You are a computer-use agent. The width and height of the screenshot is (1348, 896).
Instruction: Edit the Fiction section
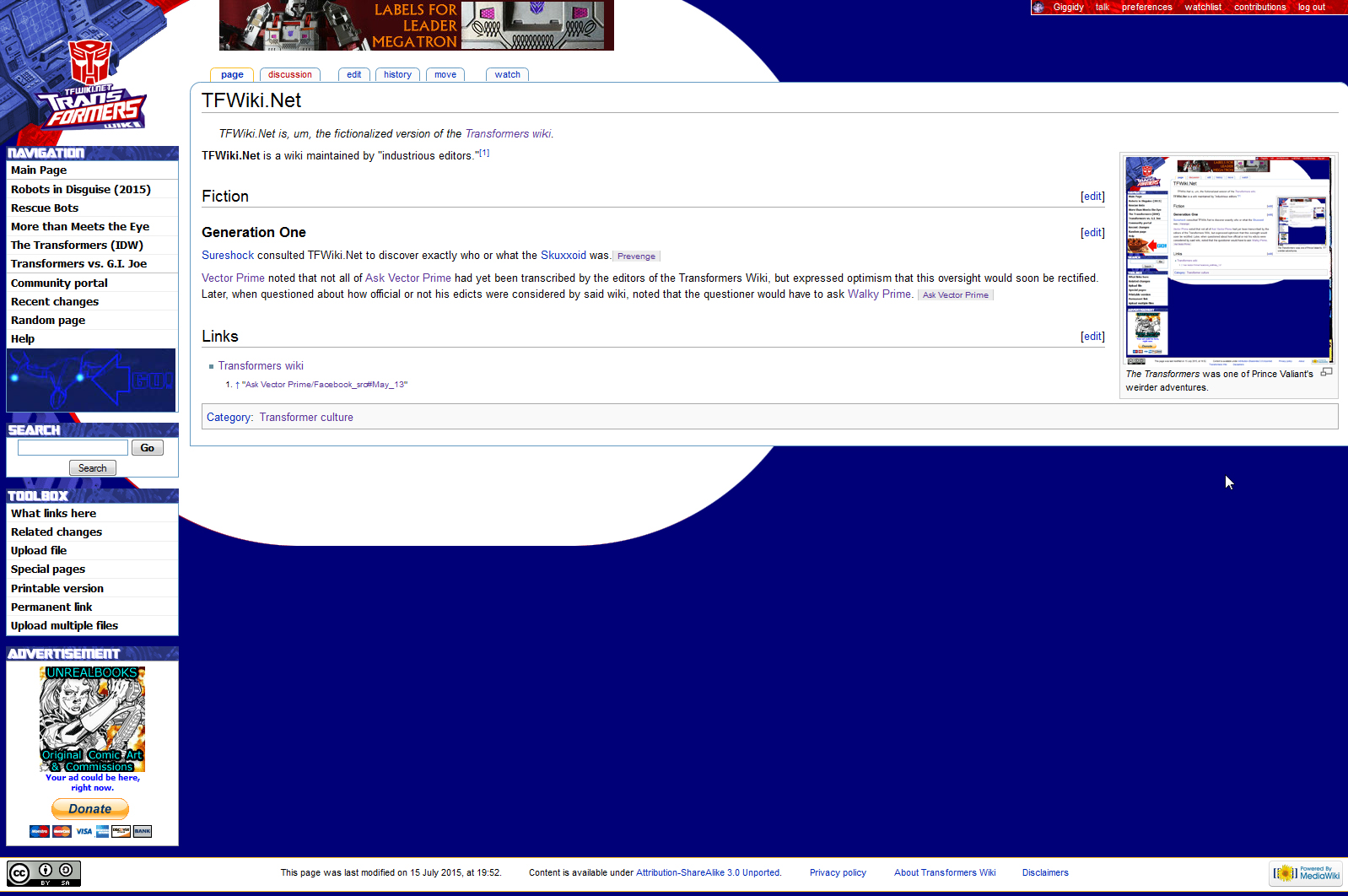pos(1092,197)
